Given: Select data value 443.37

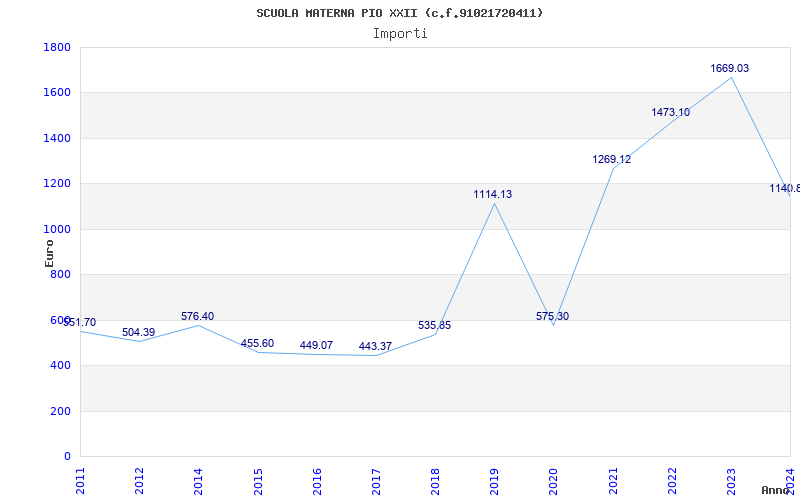Looking at the screenshot, I should click(x=376, y=346).
